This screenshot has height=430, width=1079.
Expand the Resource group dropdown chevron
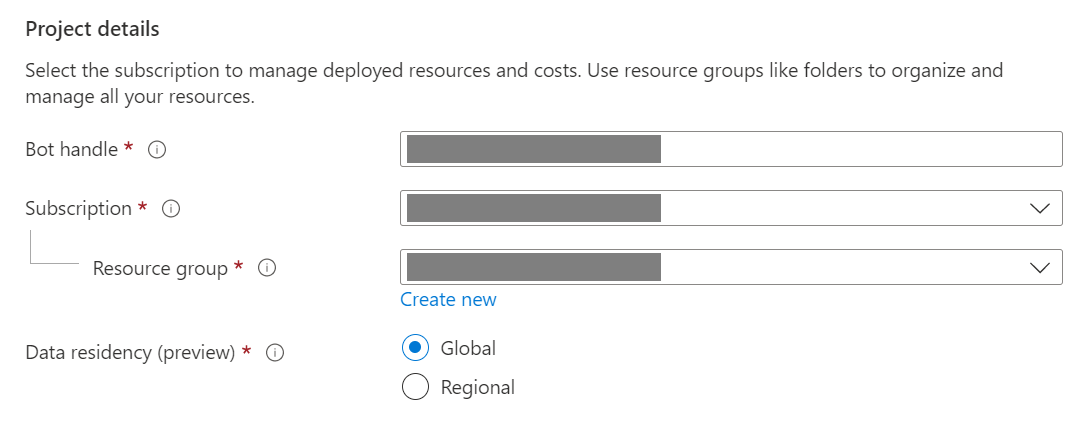pyautogui.click(x=1039, y=267)
